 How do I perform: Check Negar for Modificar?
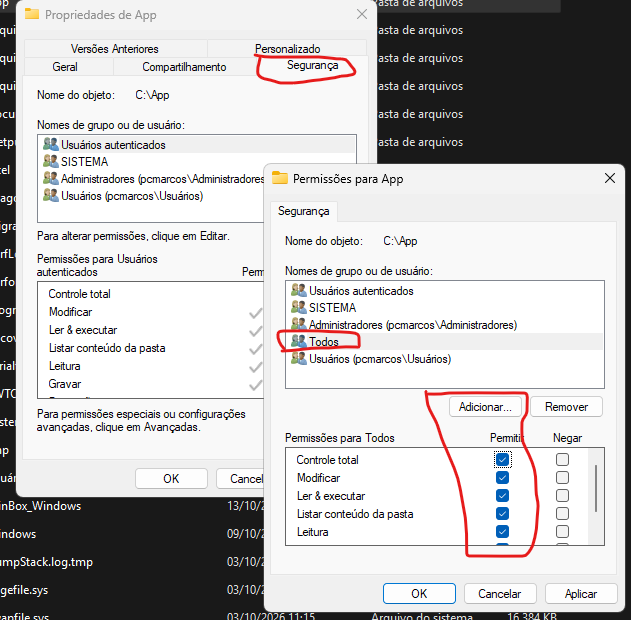562,478
